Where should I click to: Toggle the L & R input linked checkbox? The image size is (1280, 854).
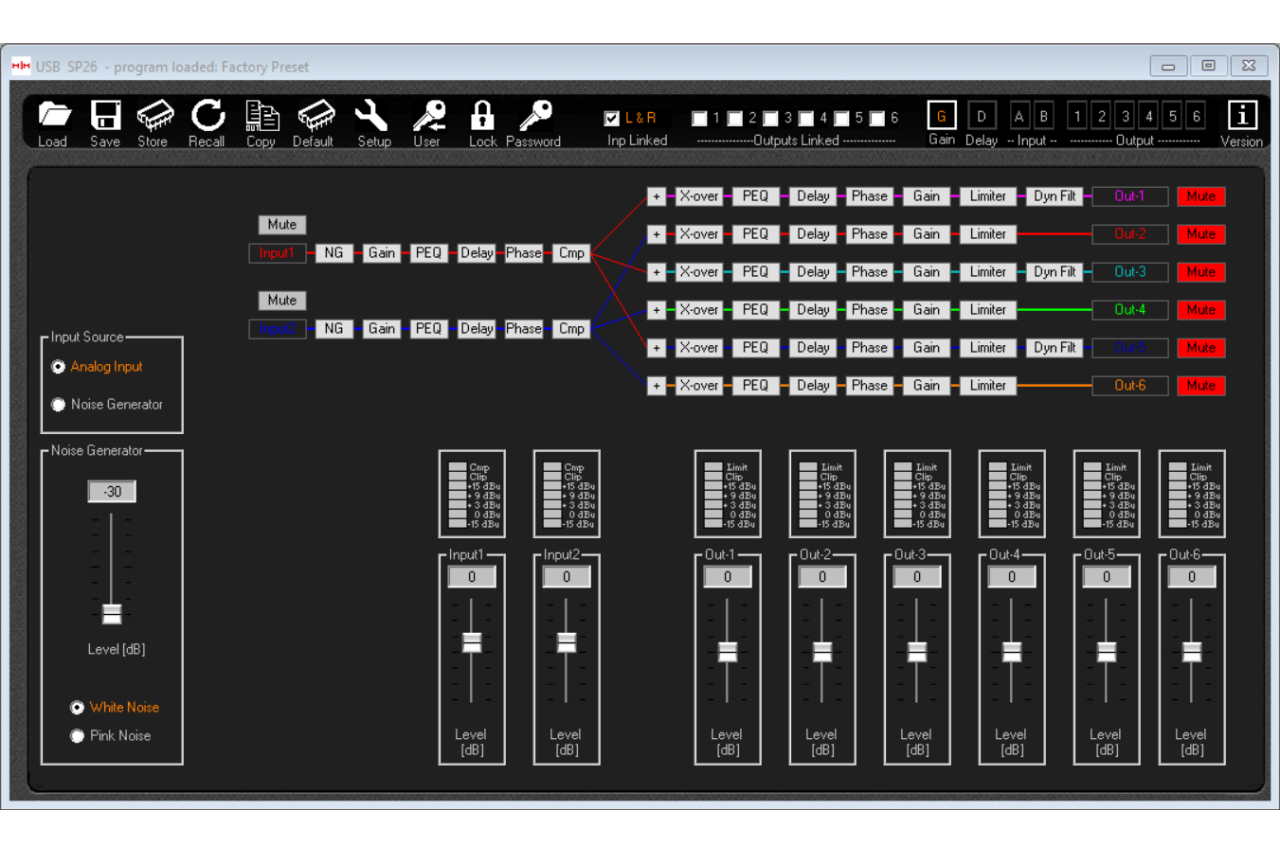point(612,118)
